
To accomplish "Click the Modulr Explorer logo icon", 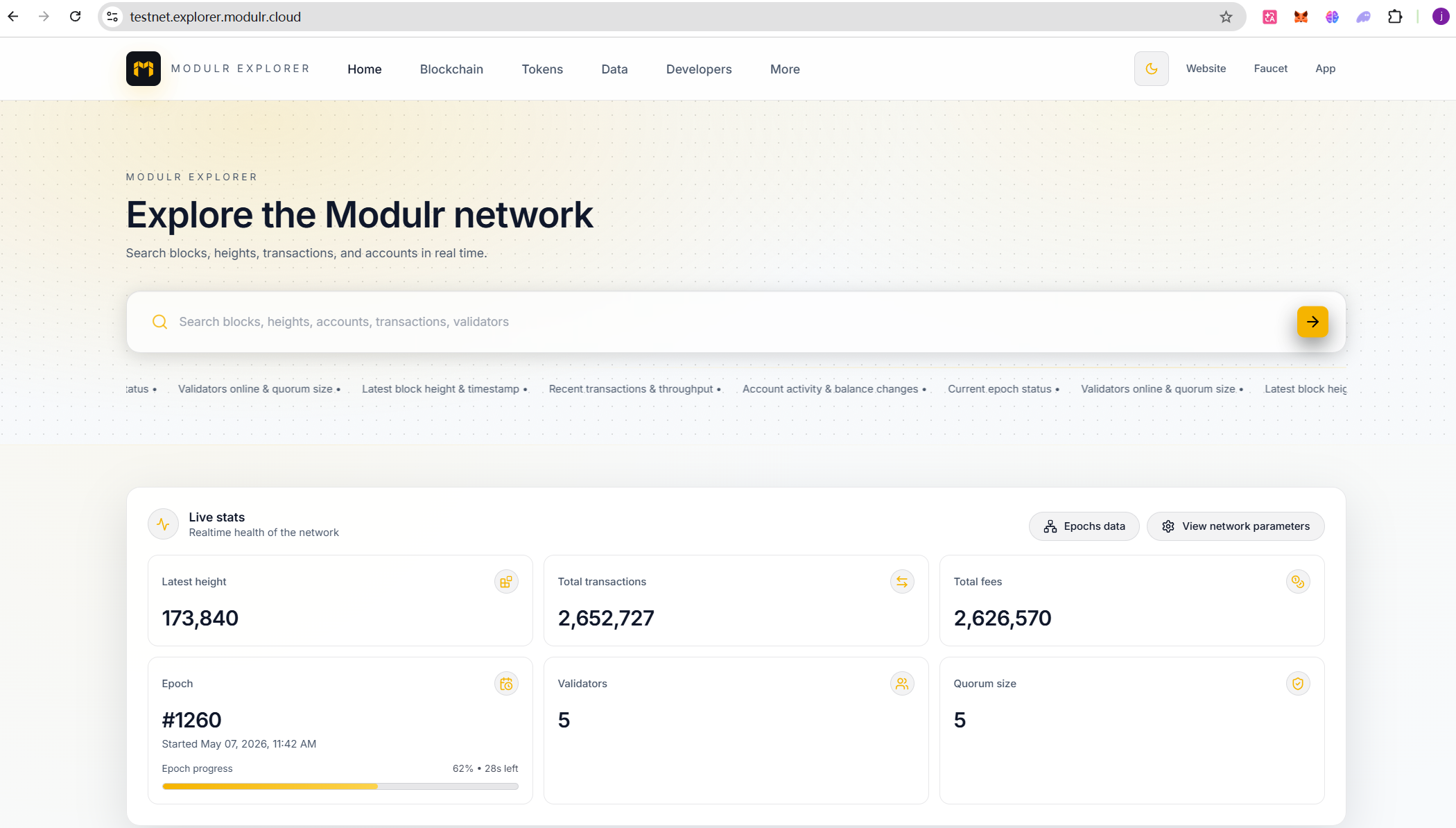I will pos(144,69).
